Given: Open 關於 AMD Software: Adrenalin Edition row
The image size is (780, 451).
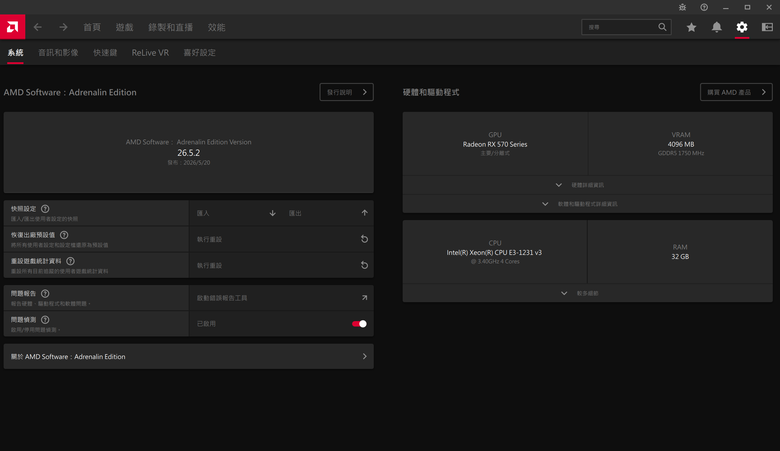Looking at the screenshot, I should point(189,357).
